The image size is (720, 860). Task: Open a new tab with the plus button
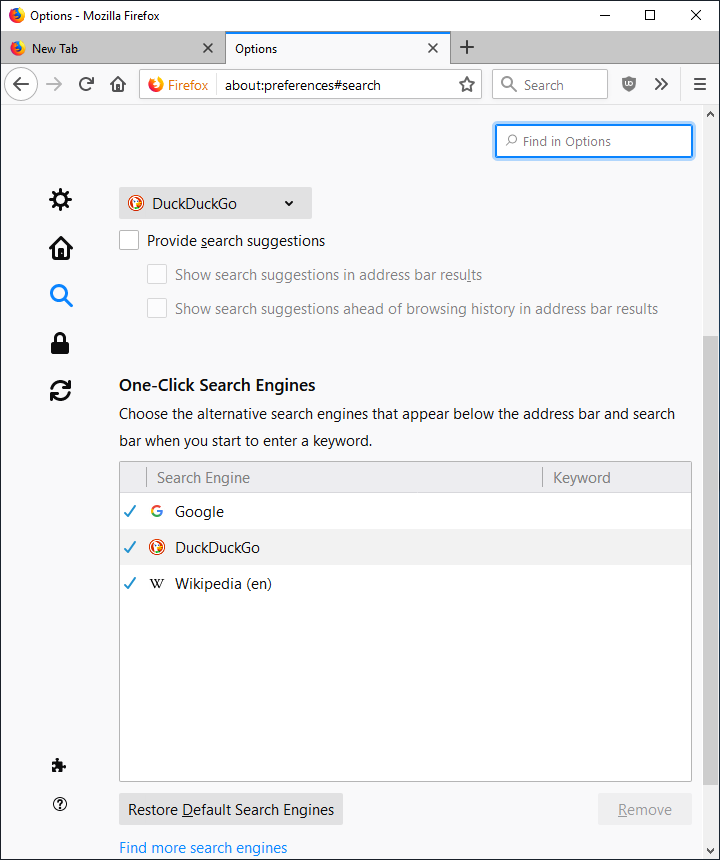[467, 47]
